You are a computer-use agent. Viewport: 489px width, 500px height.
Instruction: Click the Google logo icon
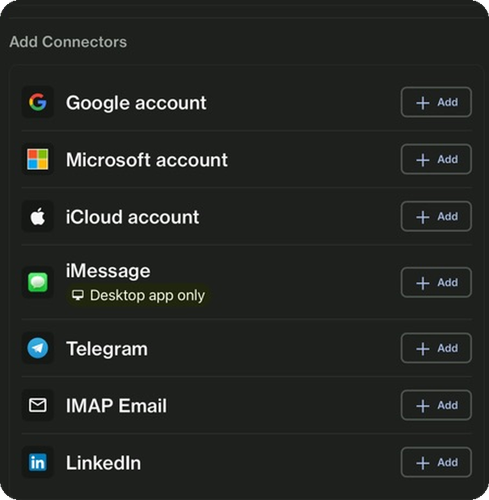[x=38, y=102]
